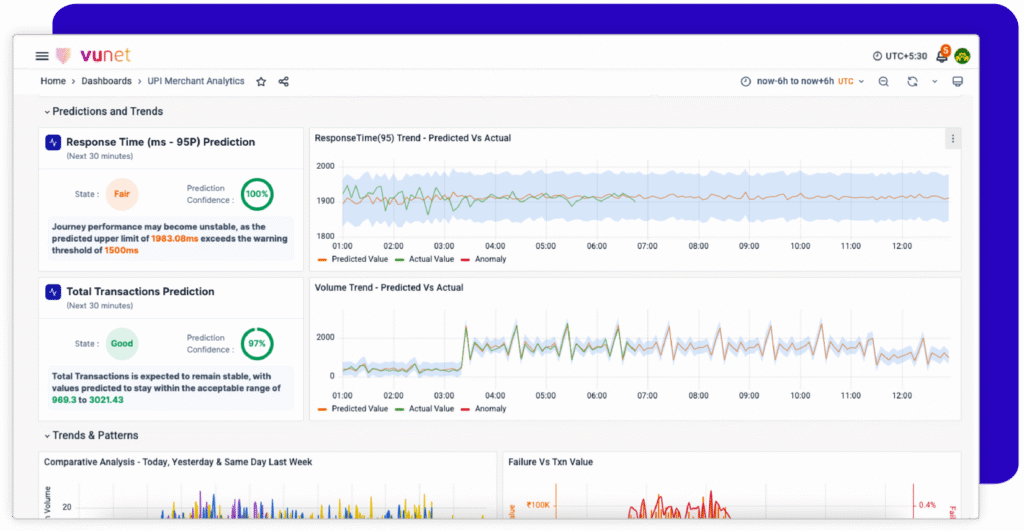Click the zoom out time range icon
This screenshot has height=531, width=1024.
[x=884, y=82]
